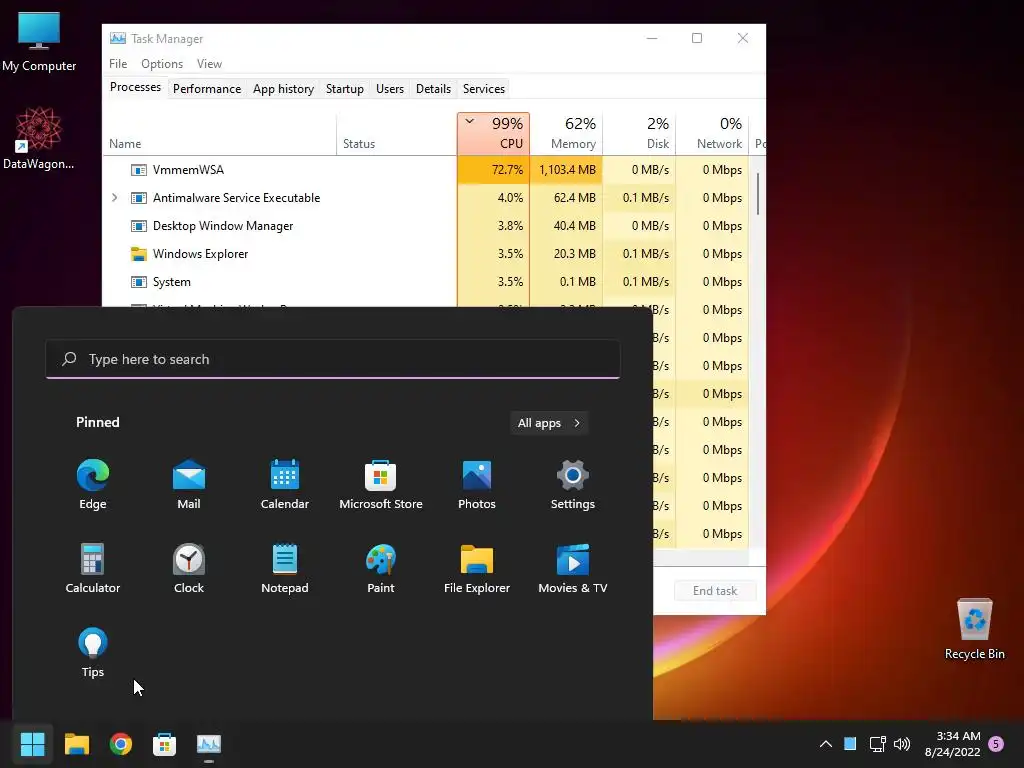Open Settings from Start menu
This screenshot has height=768, width=1024.
click(573, 484)
